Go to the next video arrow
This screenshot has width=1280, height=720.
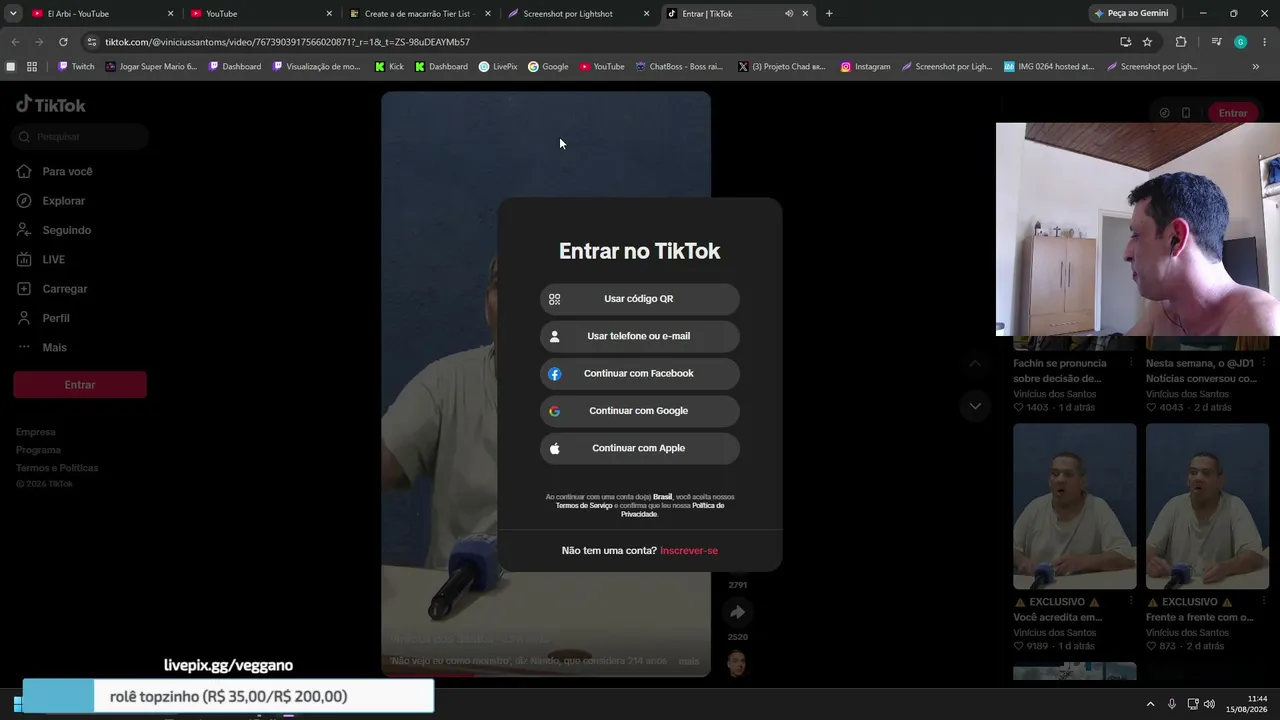(x=975, y=406)
